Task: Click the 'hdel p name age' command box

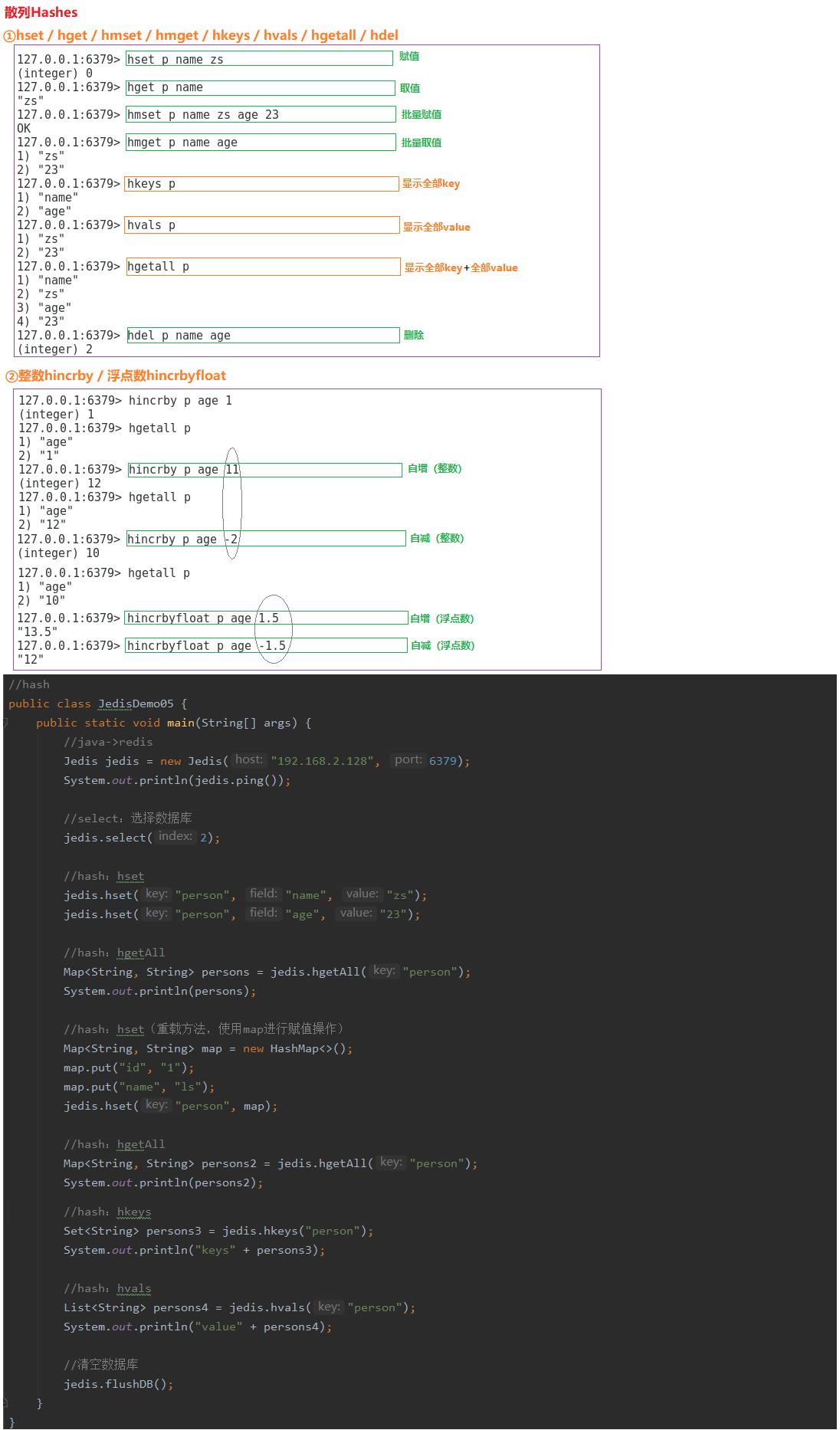Action: coord(262,336)
